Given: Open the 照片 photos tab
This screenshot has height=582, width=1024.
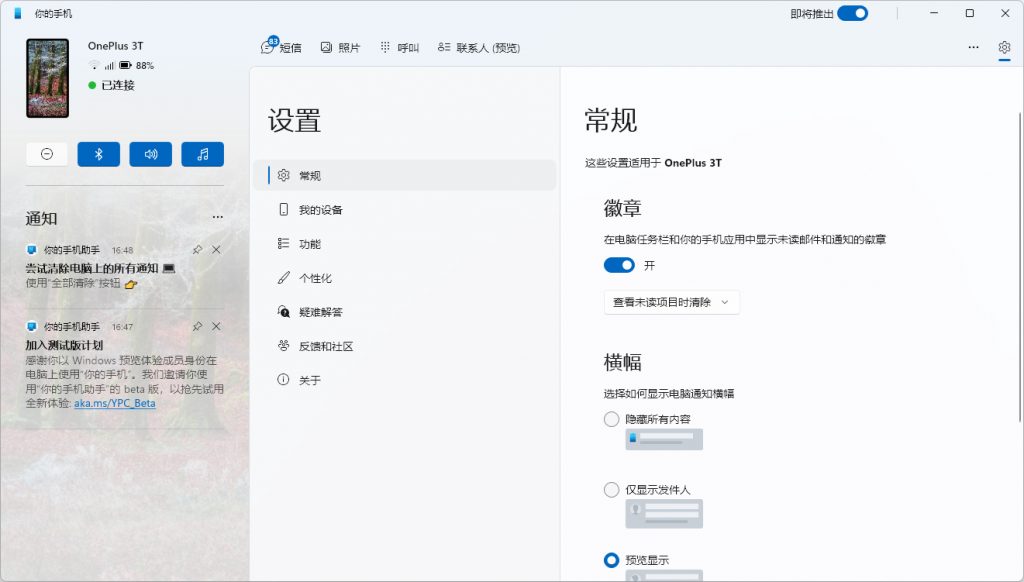Looking at the screenshot, I should point(341,47).
